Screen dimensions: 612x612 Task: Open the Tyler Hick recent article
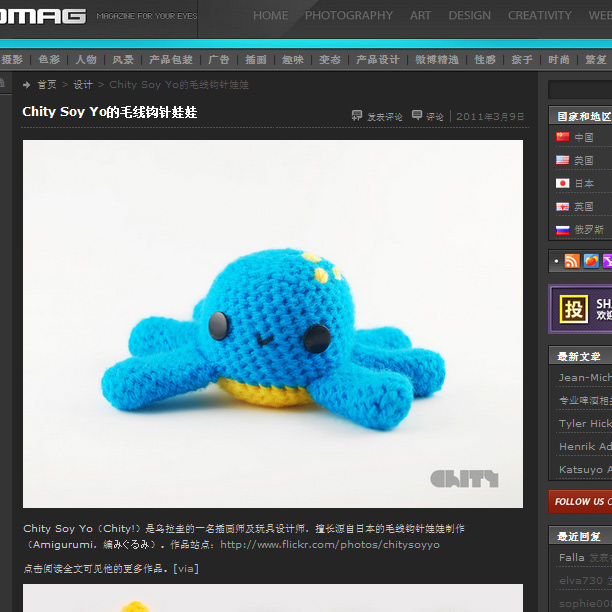coord(585,423)
